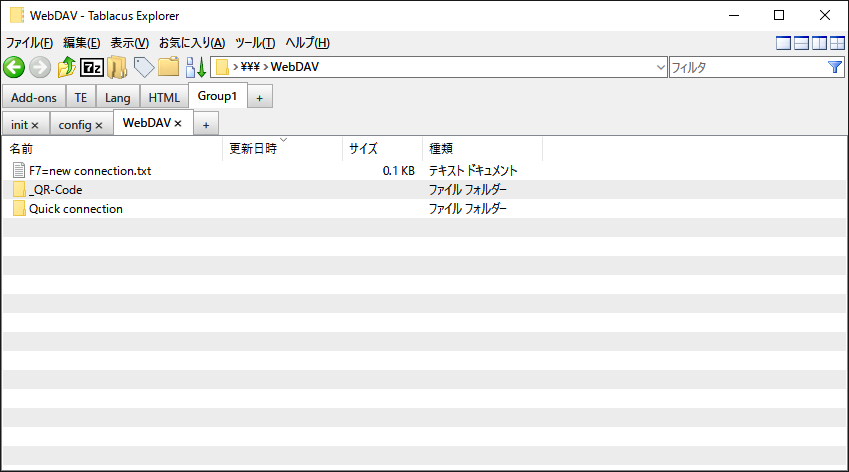849x472 pixels.
Task: Click the 0.1 KB size value
Action: (x=399, y=171)
